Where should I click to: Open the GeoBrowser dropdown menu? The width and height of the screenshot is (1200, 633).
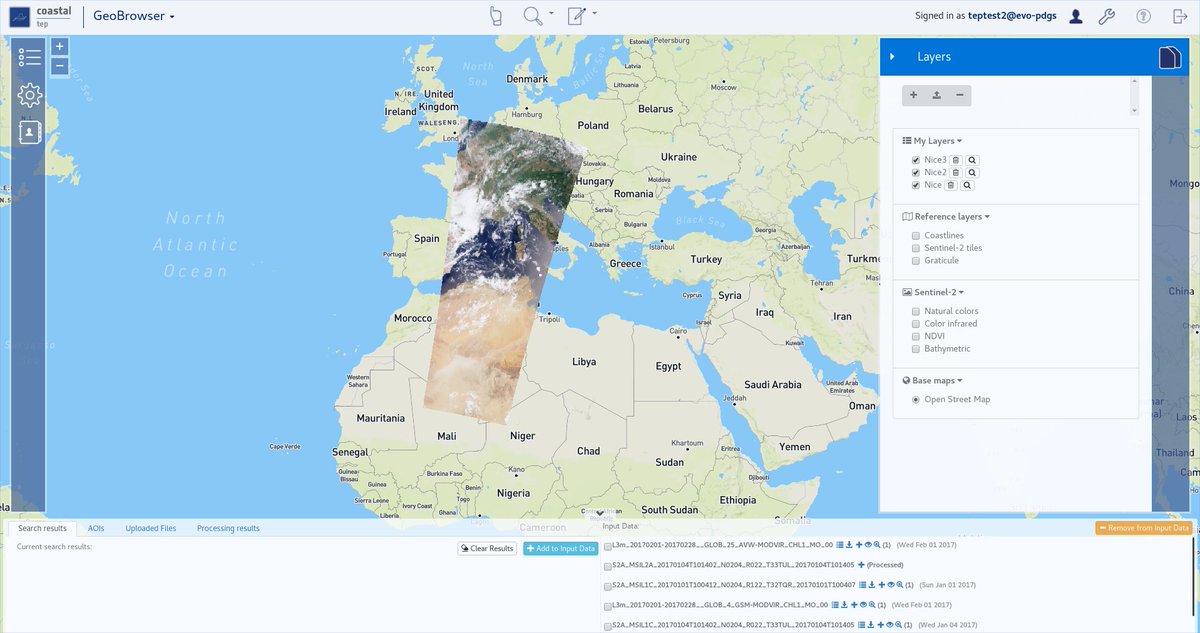coord(134,16)
